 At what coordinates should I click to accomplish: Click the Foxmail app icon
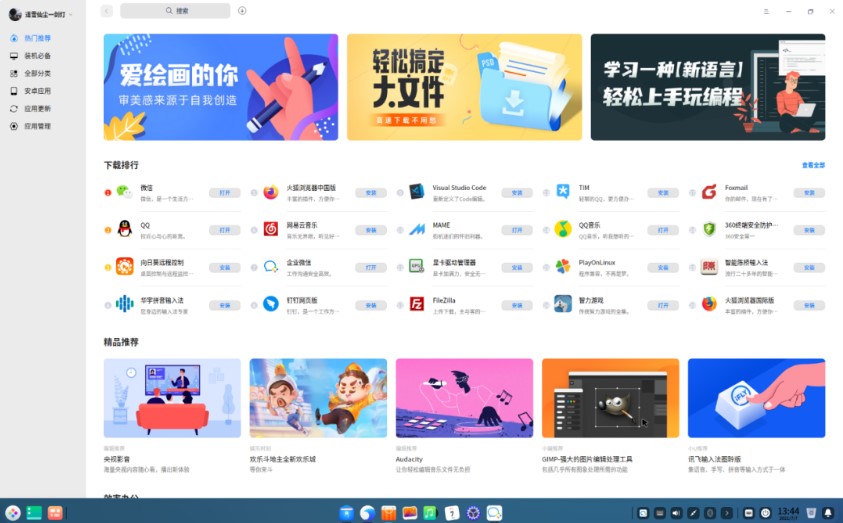click(x=709, y=192)
